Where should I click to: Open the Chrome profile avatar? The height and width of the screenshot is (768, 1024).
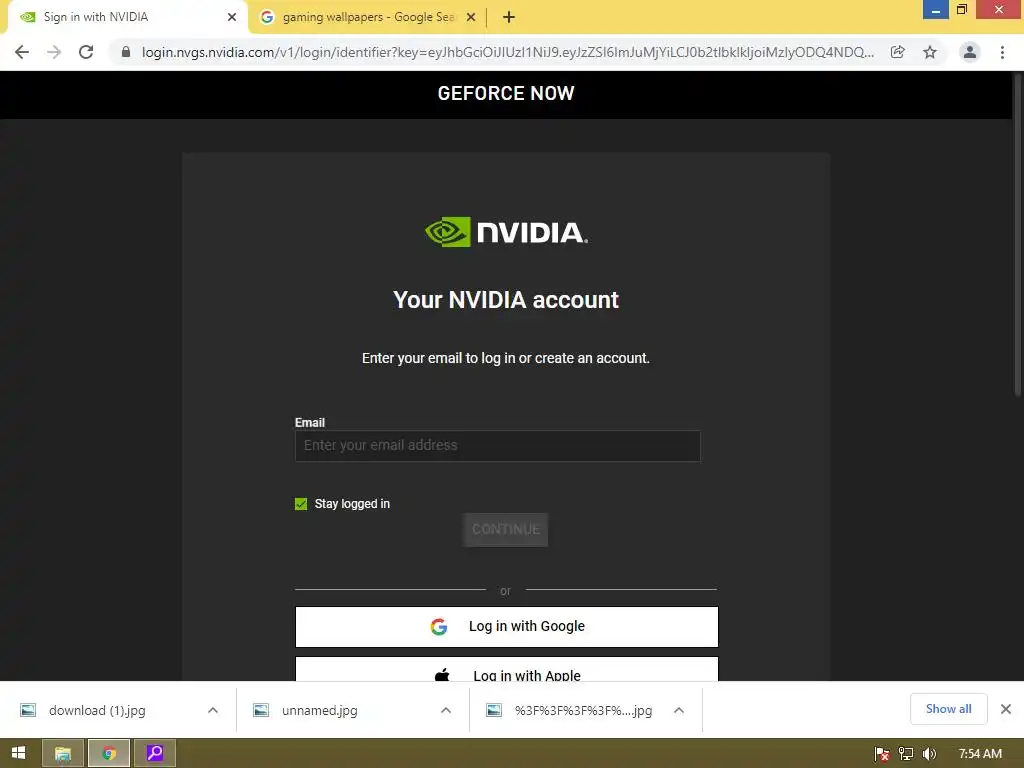(x=970, y=52)
